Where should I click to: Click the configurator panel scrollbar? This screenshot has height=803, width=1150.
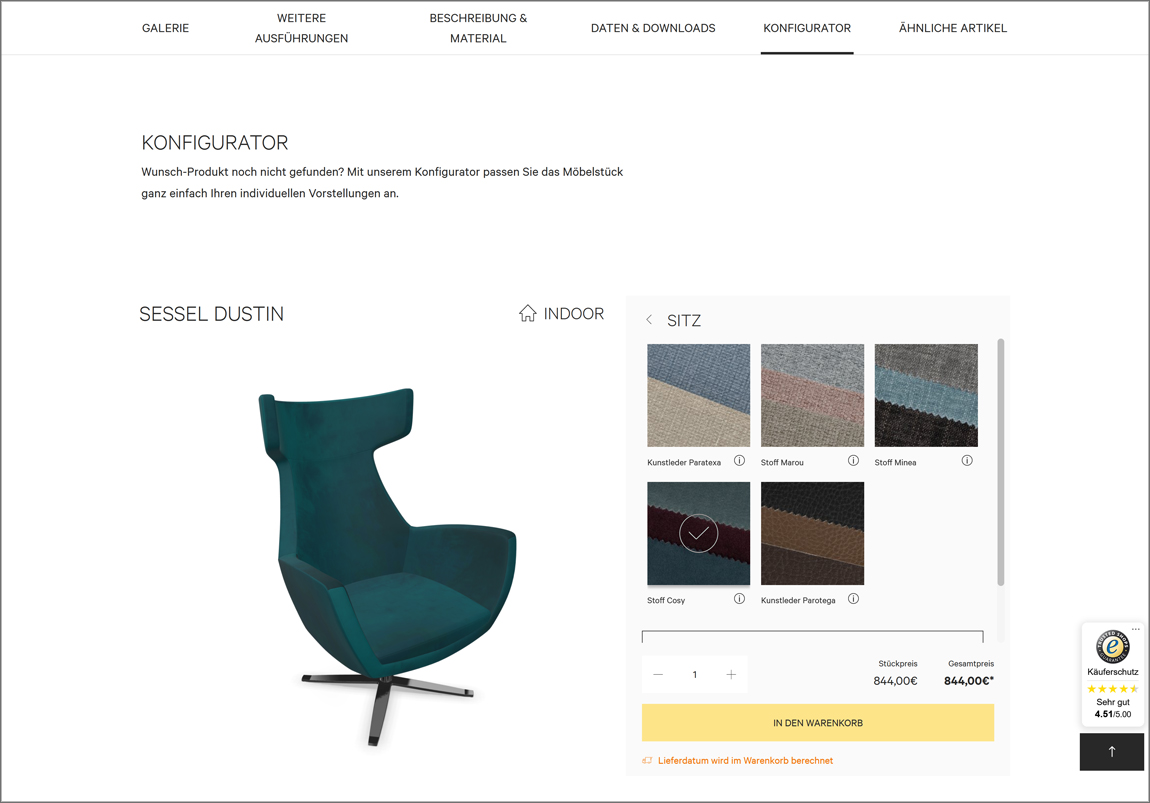tap(1000, 462)
